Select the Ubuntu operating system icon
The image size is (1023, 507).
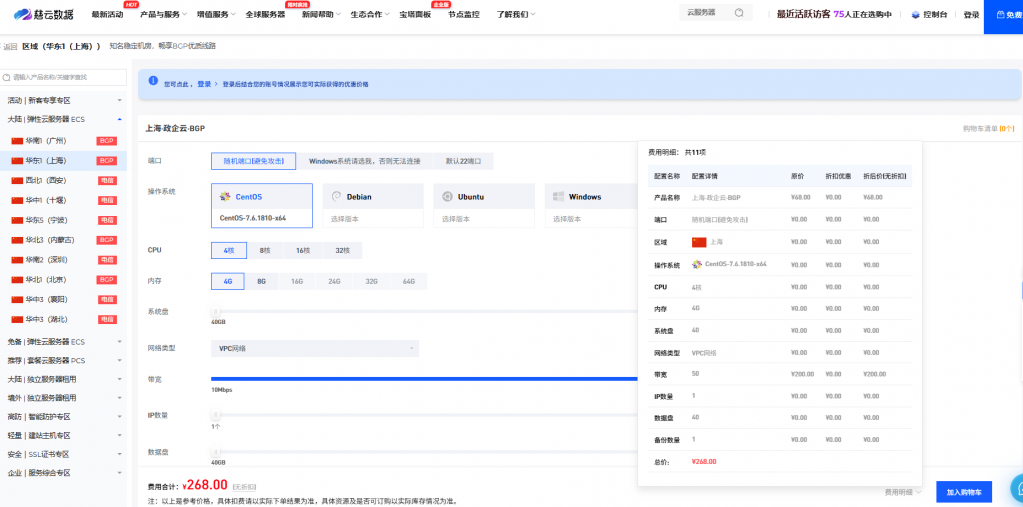pyautogui.click(x=449, y=197)
